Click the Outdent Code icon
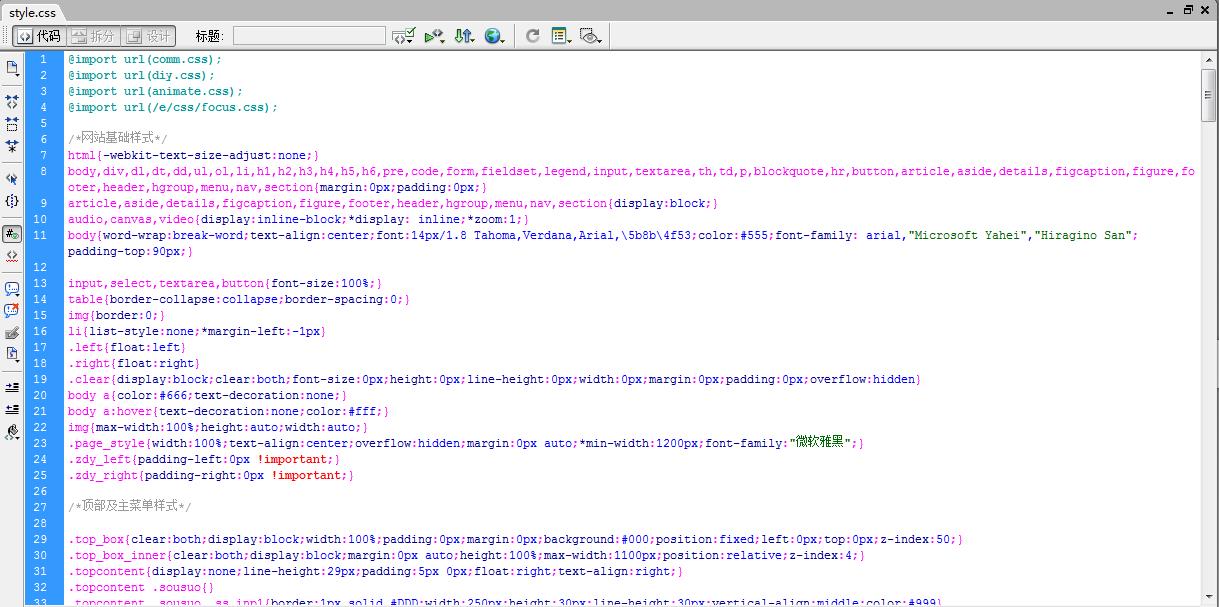This screenshot has width=1219, height=607. click(12, 409)
